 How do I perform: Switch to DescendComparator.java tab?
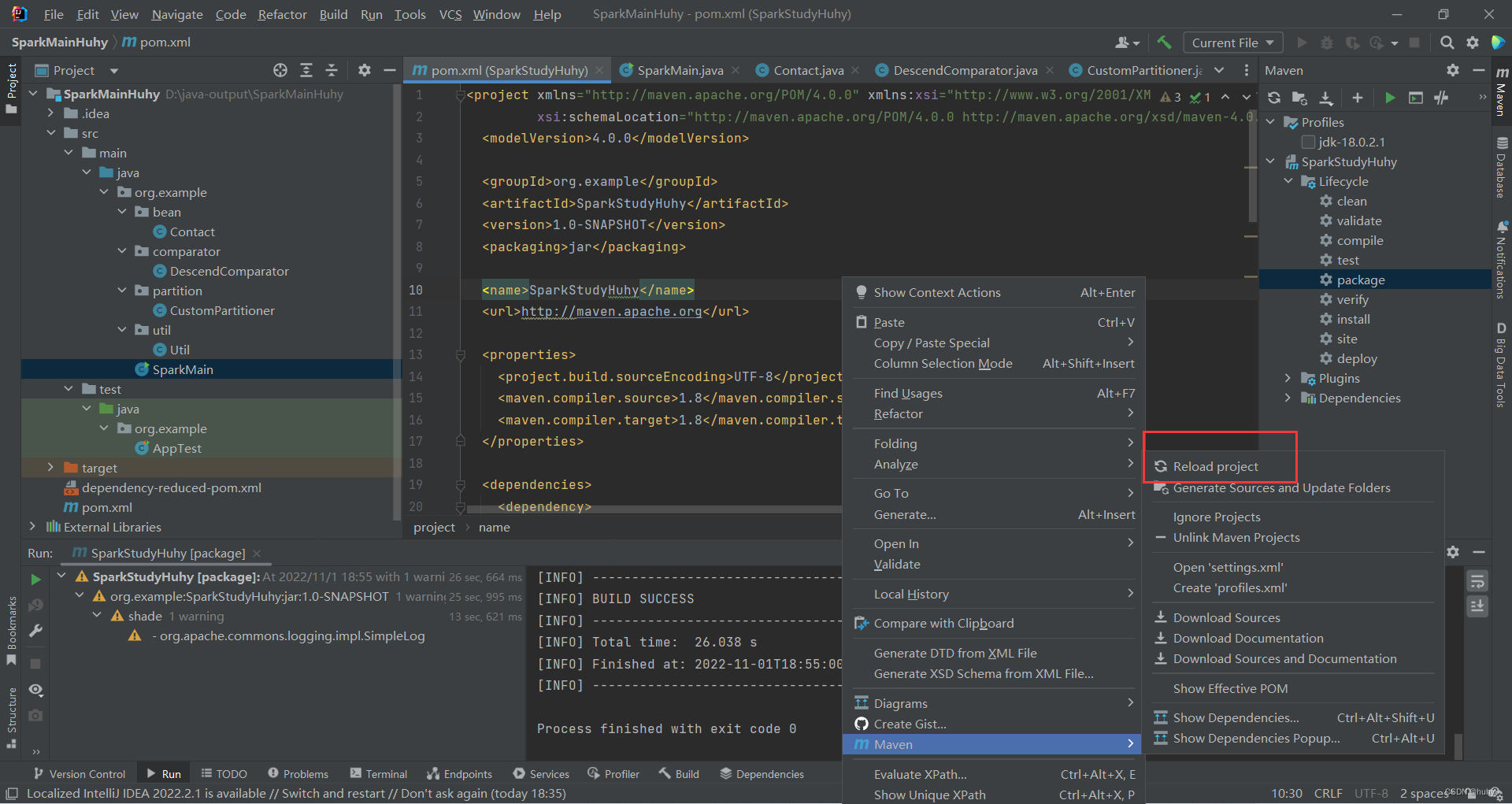click(965, 70)
